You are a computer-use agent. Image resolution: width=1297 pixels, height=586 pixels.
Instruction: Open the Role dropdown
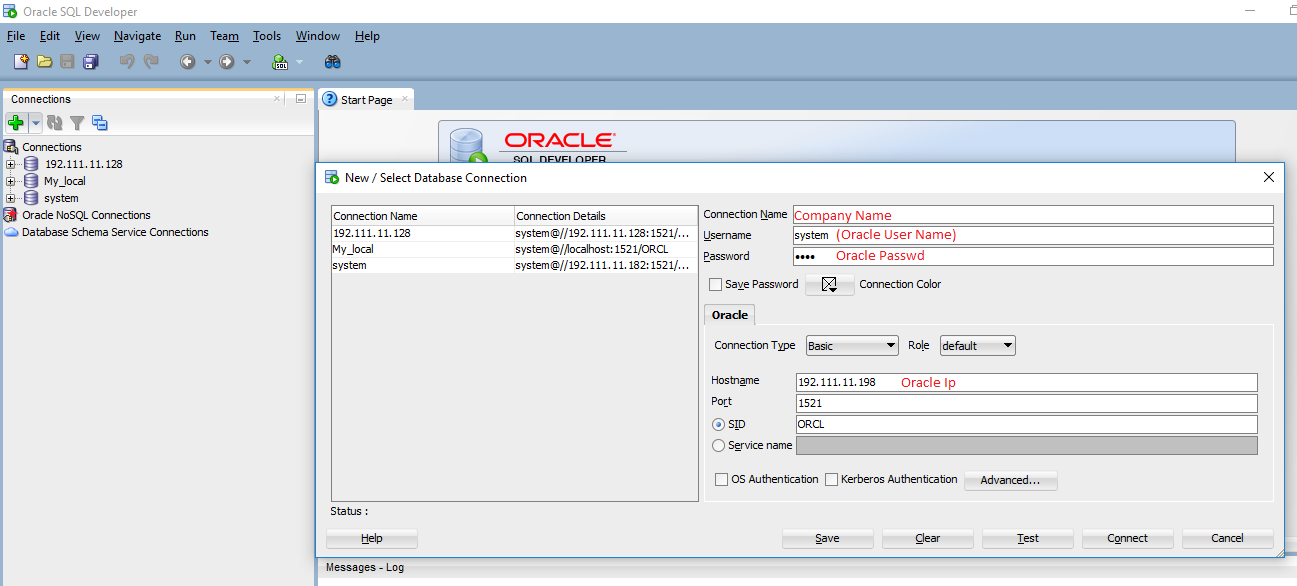pos(977,346)
